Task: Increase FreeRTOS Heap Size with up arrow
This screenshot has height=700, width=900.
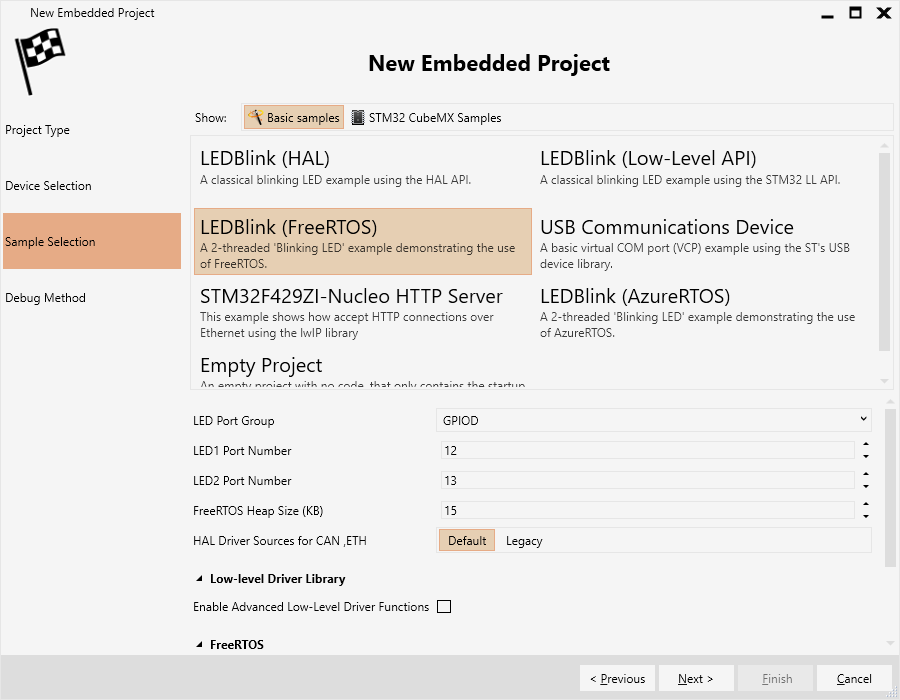Action: (866, 504)
